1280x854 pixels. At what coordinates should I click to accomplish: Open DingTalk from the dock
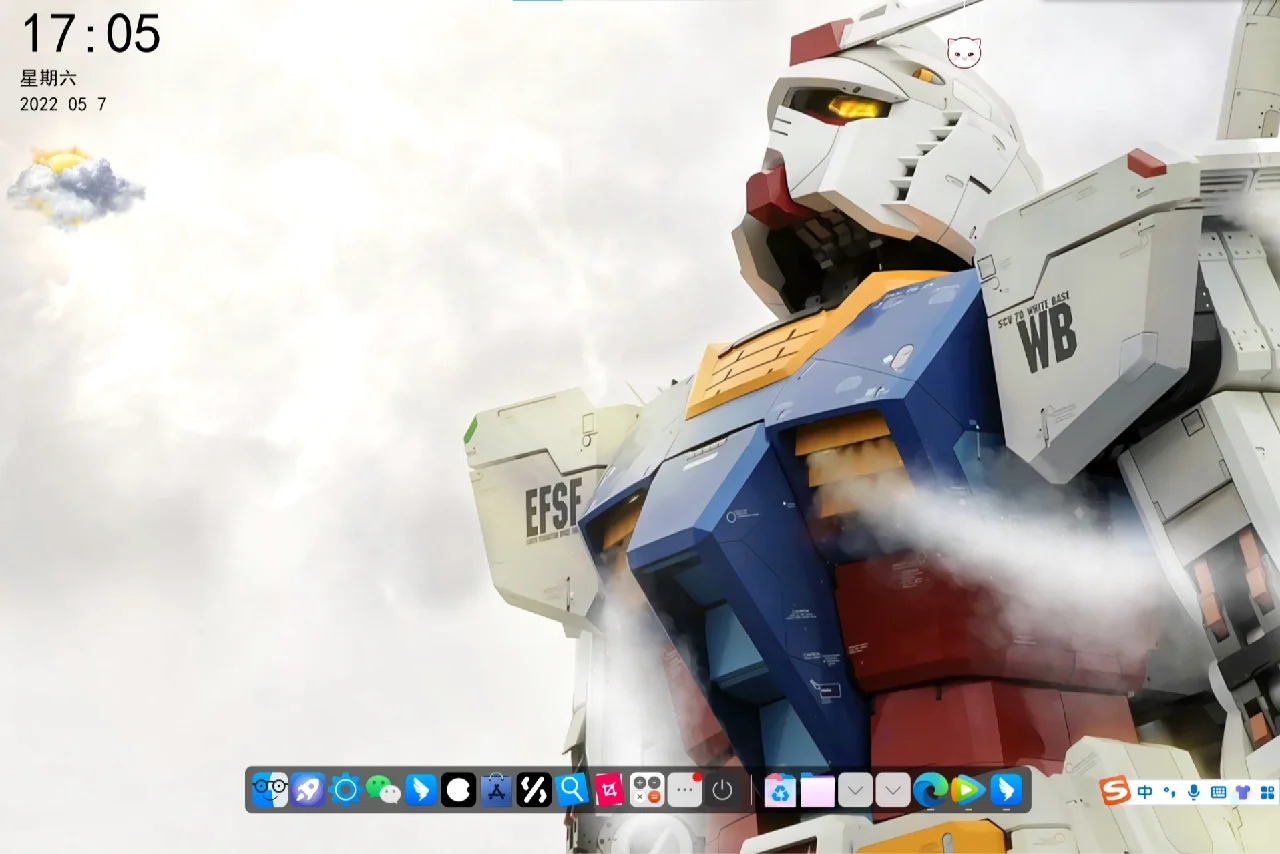(x=419, y=790)
